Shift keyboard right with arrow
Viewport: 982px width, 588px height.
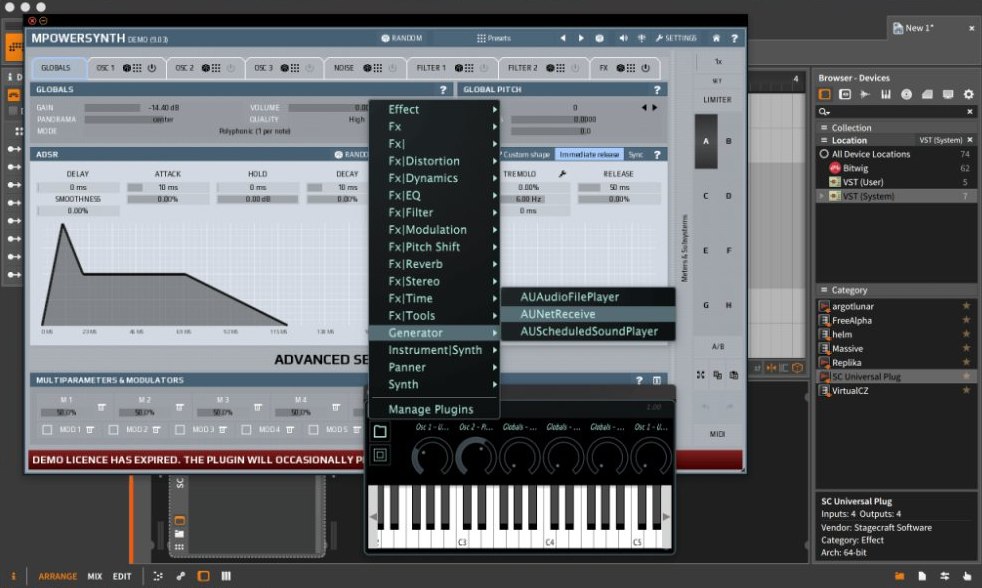666,517
